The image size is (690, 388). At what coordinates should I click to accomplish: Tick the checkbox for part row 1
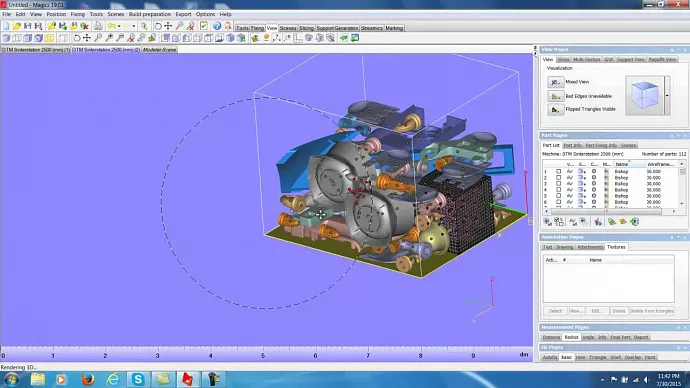(x=558, y=172)
